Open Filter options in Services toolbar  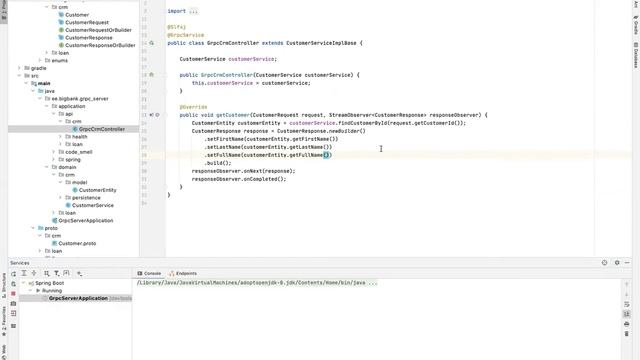tap(56, 273)
